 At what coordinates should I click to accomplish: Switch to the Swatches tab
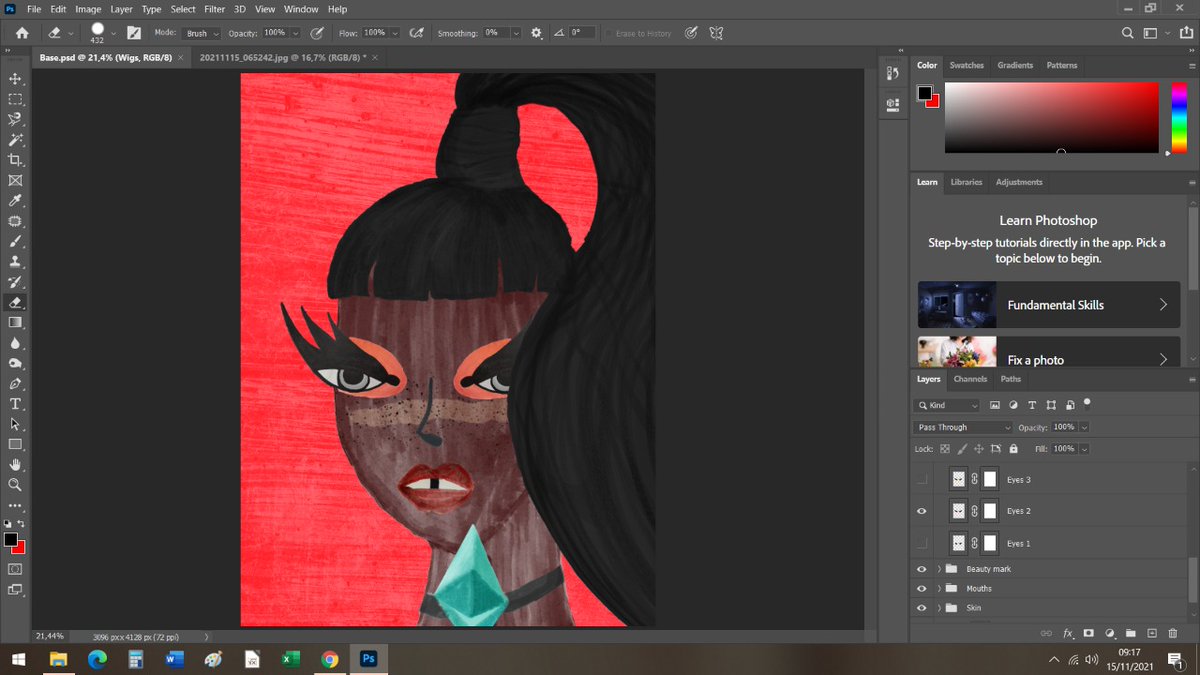[x=966, y=65]
